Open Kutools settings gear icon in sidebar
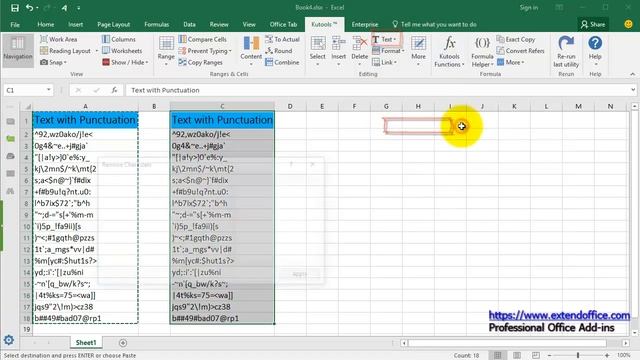Image resolution: width=640 pixels, height=360 pixels. tap(9, 340)
